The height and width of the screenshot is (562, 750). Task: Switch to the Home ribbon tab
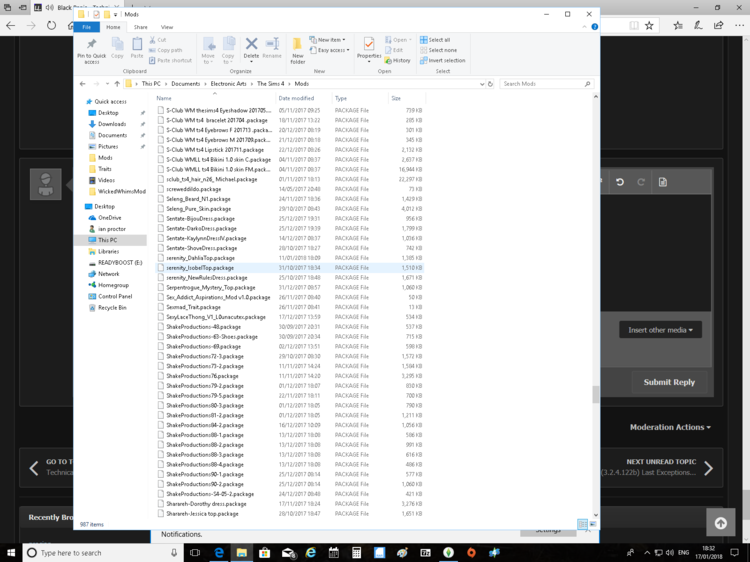[113, 27]
